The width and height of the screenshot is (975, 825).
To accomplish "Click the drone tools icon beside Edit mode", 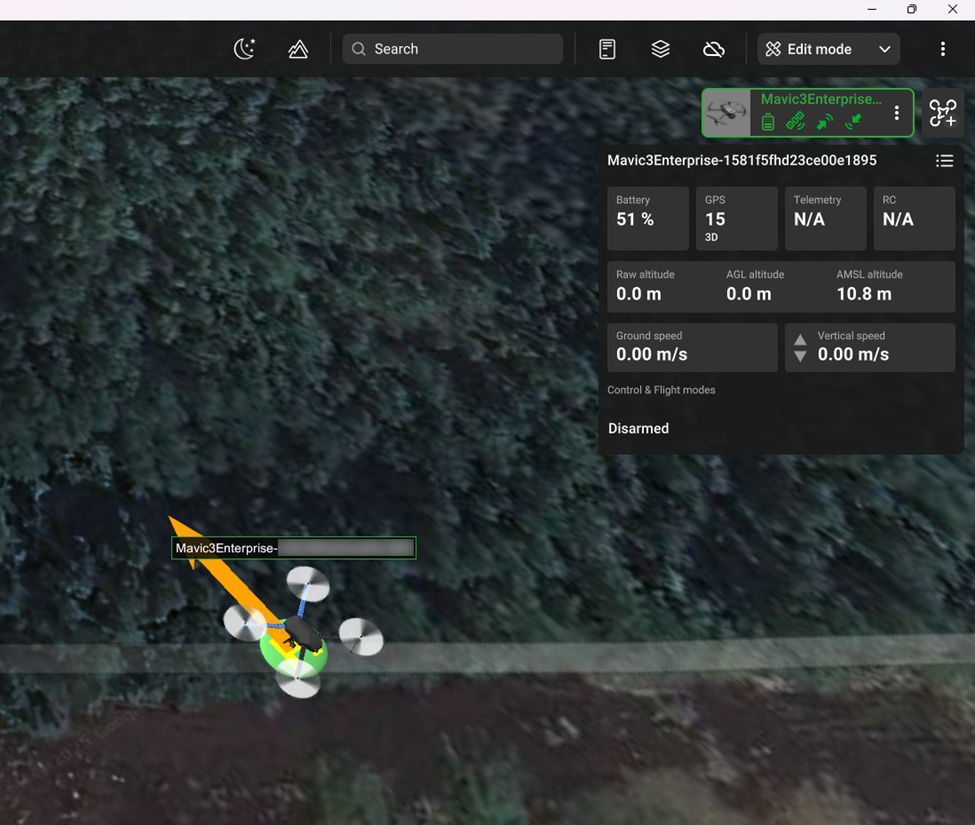I will coord(773,49).
